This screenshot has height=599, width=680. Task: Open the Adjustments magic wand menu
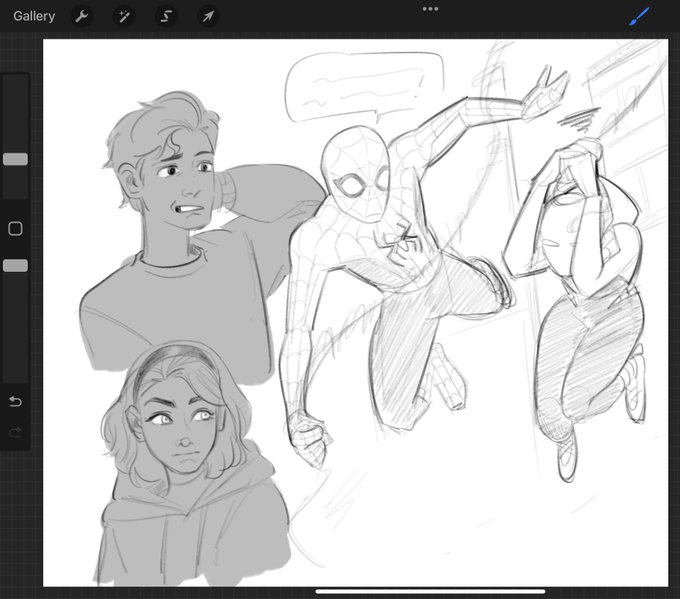click(x=124, y=17)
